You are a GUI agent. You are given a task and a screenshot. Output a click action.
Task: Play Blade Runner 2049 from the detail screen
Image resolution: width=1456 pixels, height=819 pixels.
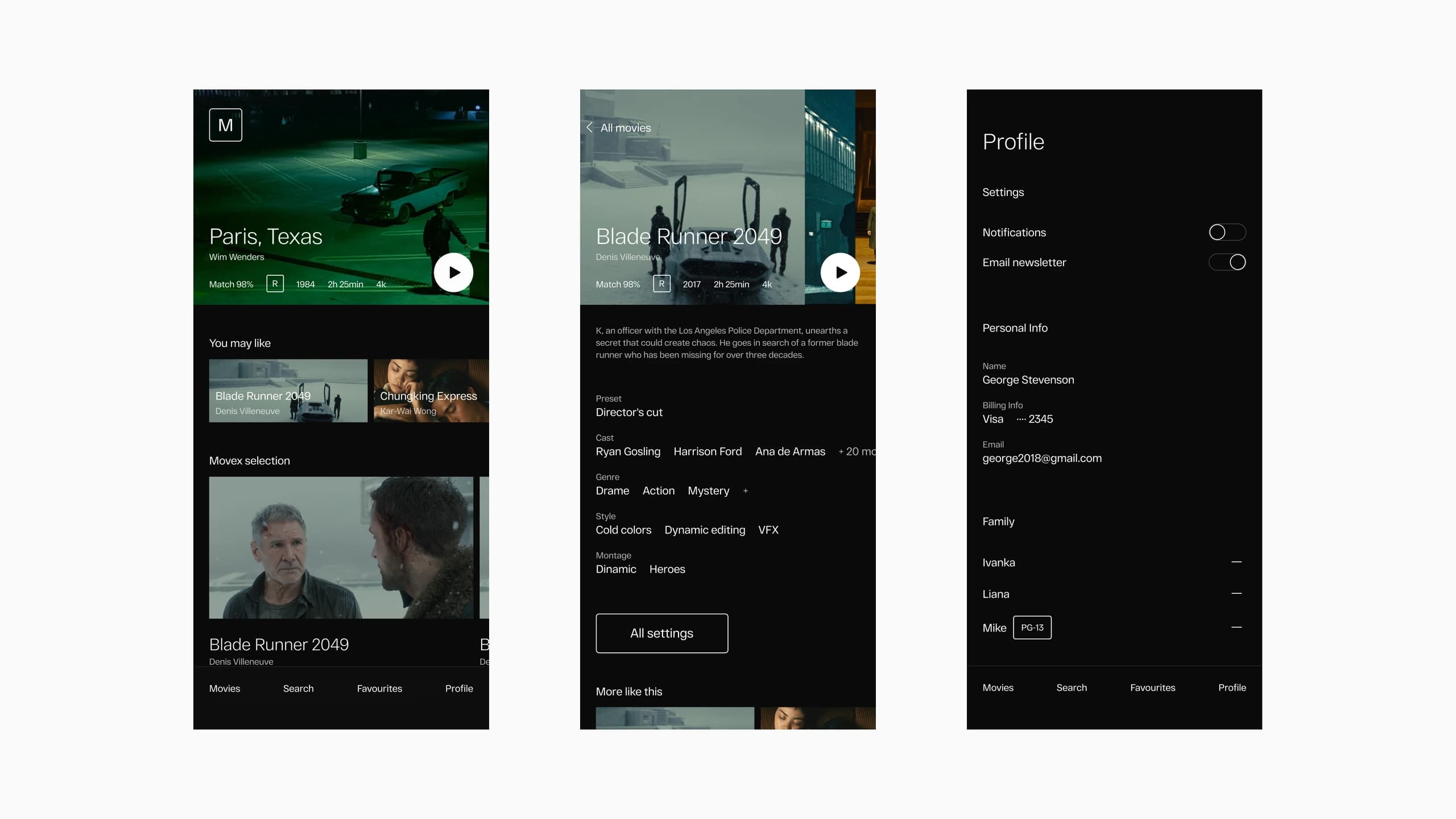tap(840, 272)
